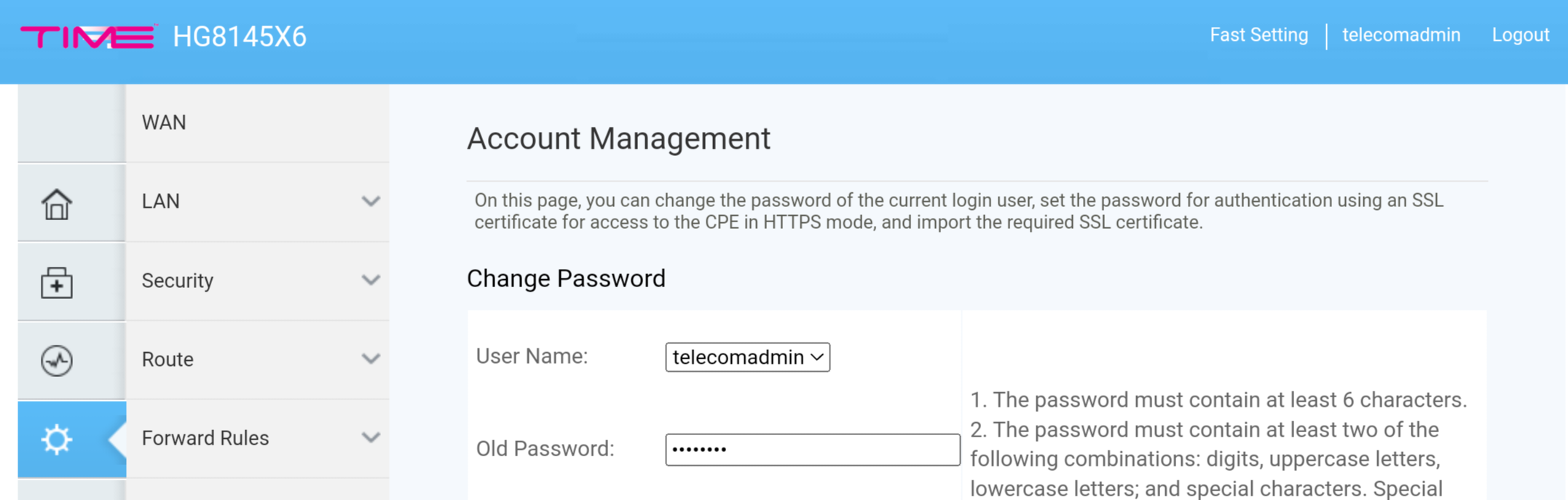Open the home icon section in sidebar
Viewport: 1568px width, 500px height.
(x=57, y=203)
